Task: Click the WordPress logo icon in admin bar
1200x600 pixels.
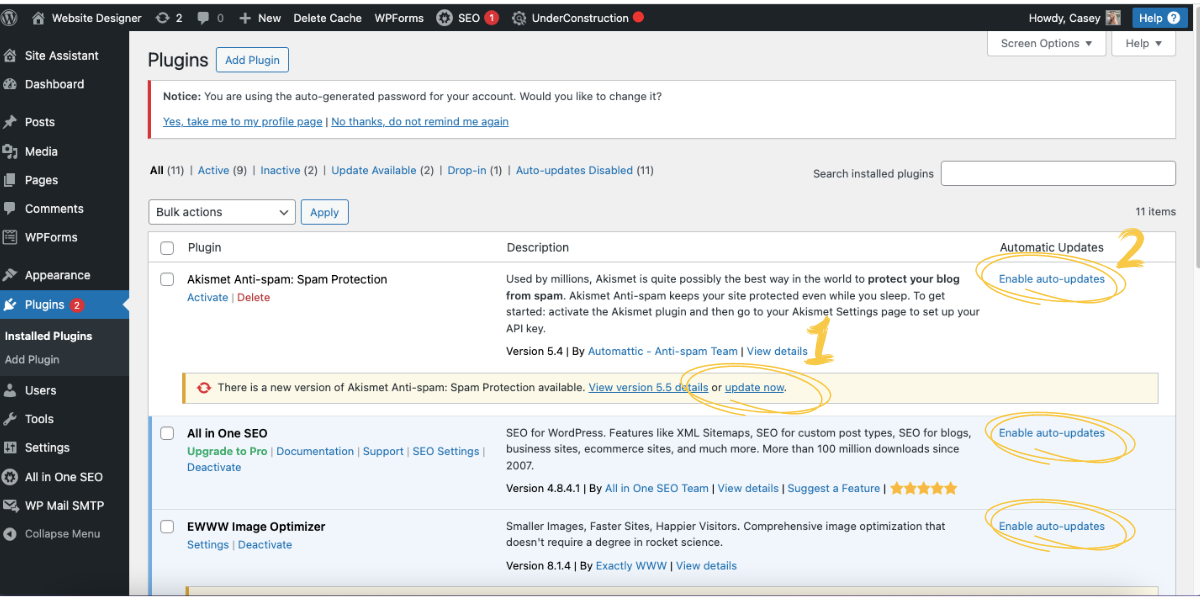Action: 10,18
